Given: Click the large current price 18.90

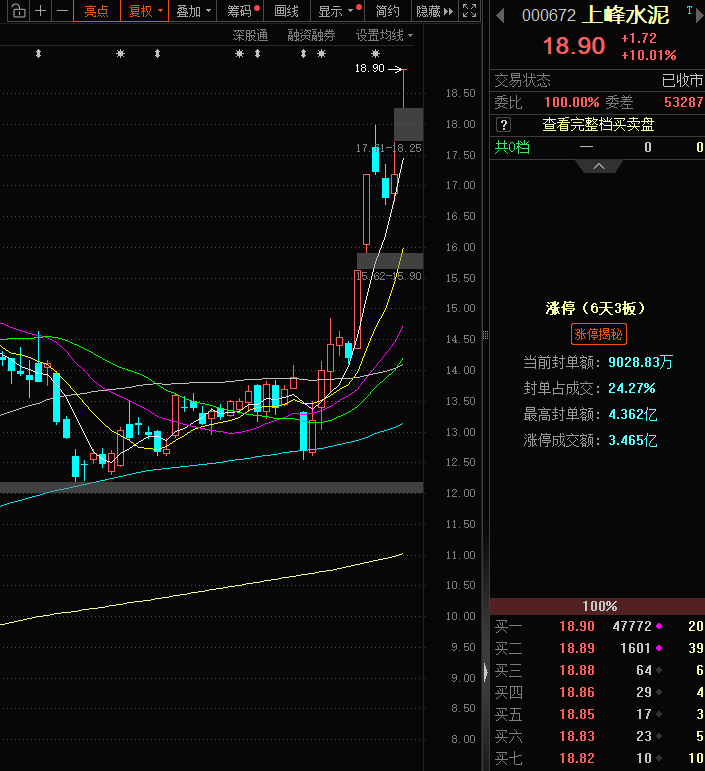Looking at the screenshot, I should (574, 46).
